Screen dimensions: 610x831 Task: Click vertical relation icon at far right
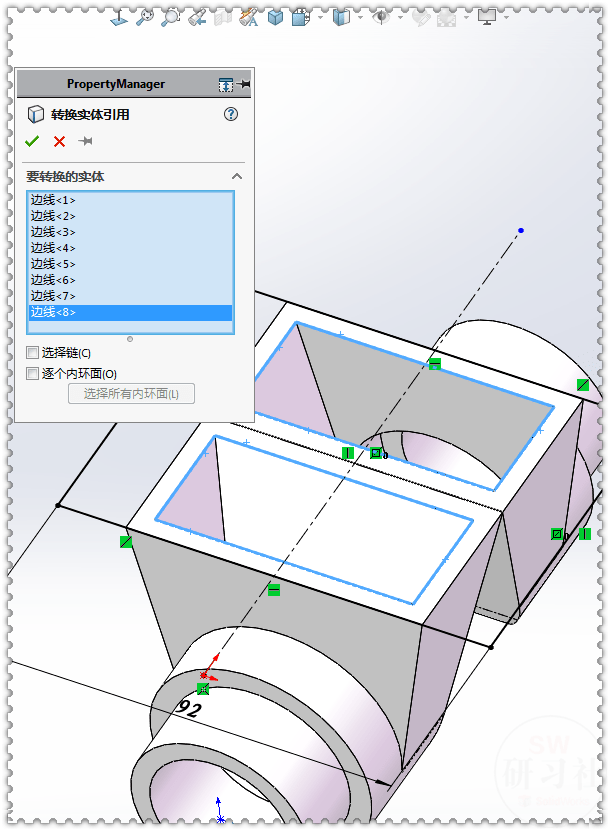[x=585, y=534]
